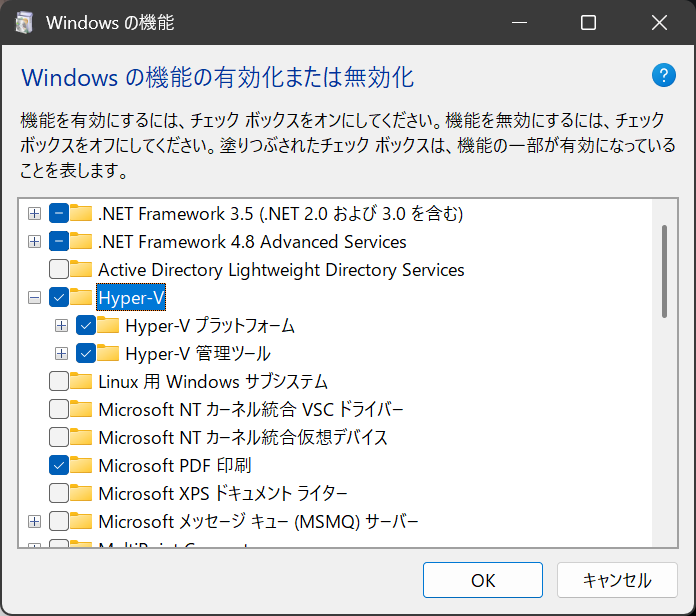This screenshot has height=616, width=696.
Task: Uncheck the Microsoft PDF 印刷 checkbox
Action: (59, 465)
